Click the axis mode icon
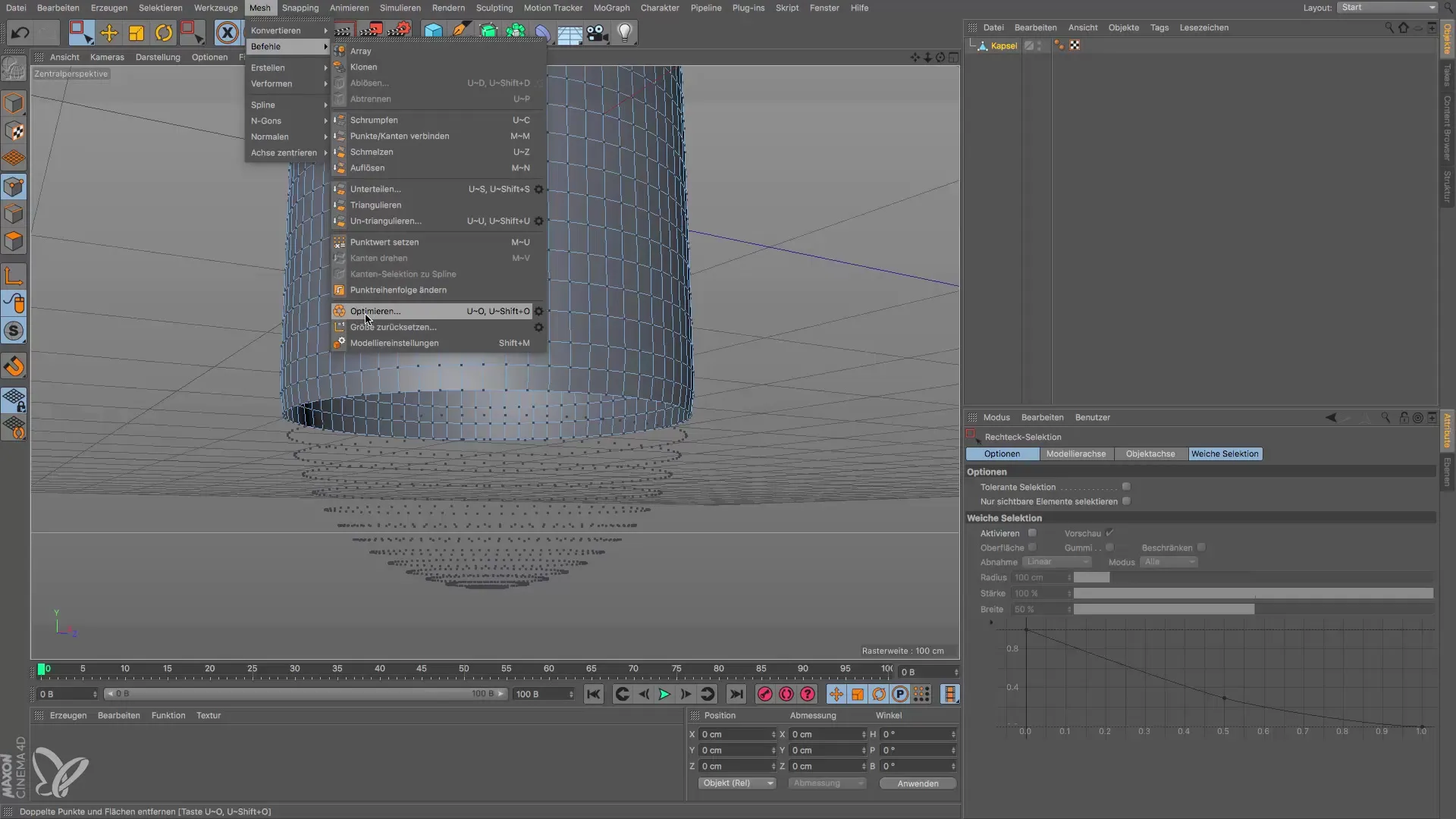 [14, 276]
